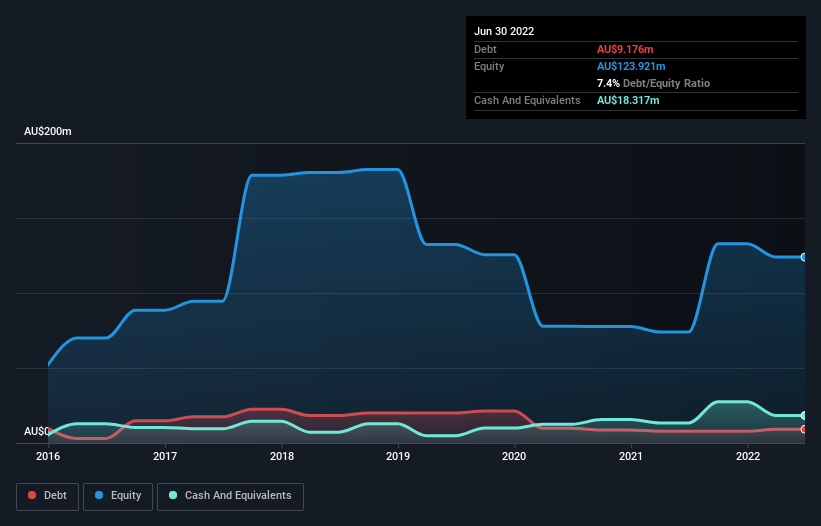Click the red Debt endpoint marker
821x526 pixels.
click(804, 429)
